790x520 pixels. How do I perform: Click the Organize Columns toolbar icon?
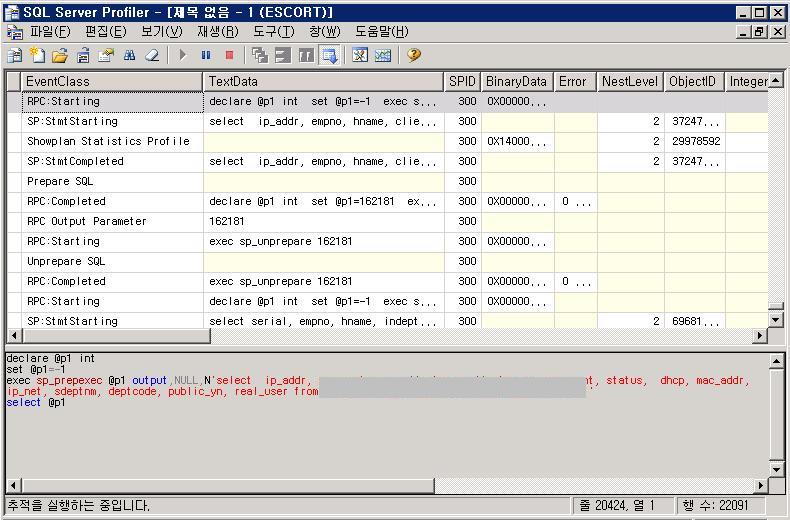(260, 55)
